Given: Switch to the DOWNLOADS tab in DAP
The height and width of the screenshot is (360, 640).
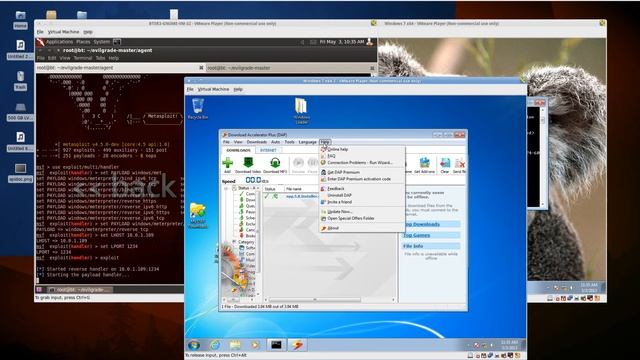Looking at the screenshot, I should [x=238, y=150].
